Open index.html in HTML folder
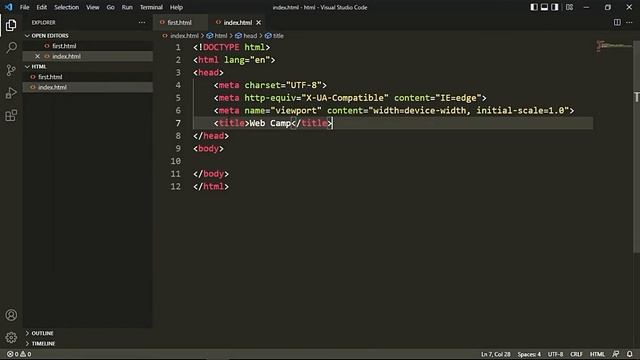 tap(52, 87)
